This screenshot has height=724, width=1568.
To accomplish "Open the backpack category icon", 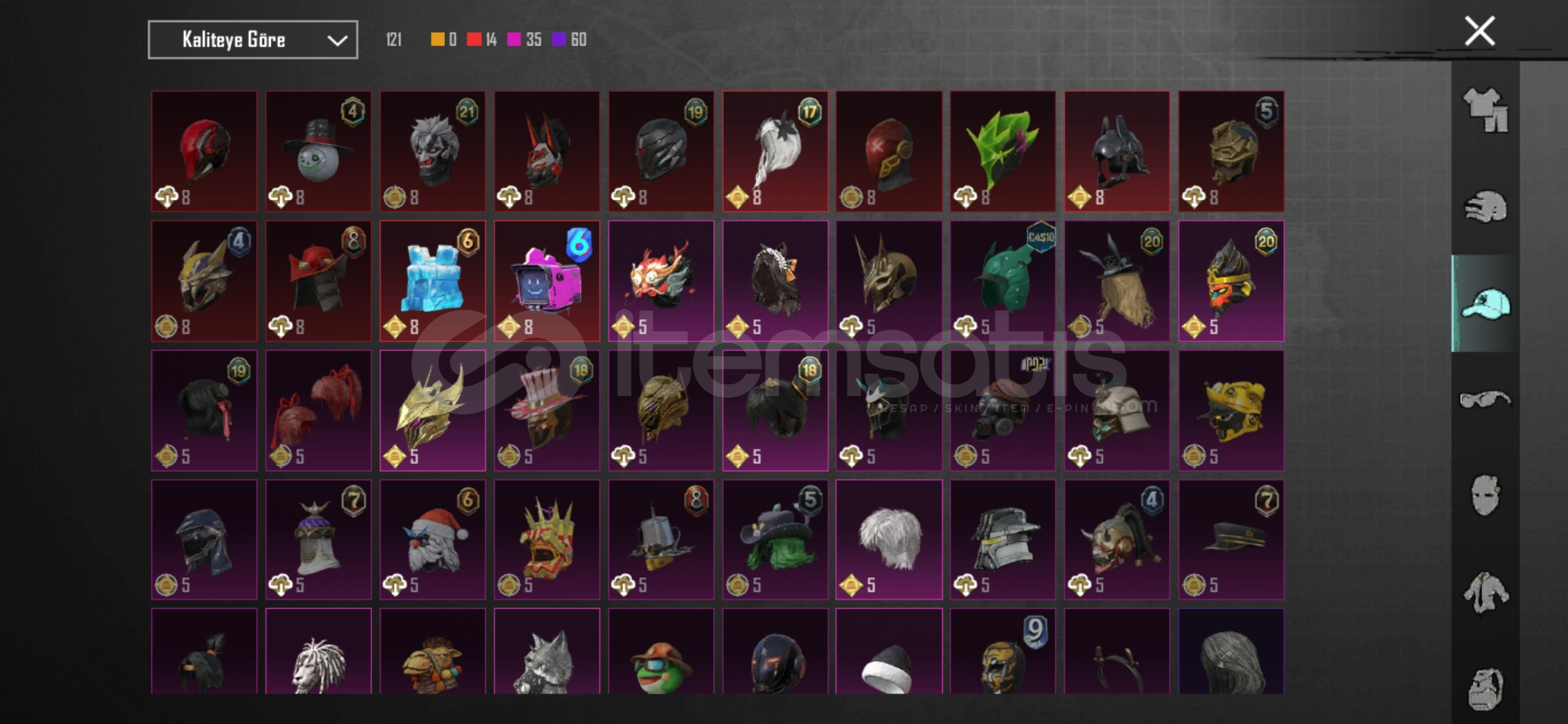I will click(1486, 688).
